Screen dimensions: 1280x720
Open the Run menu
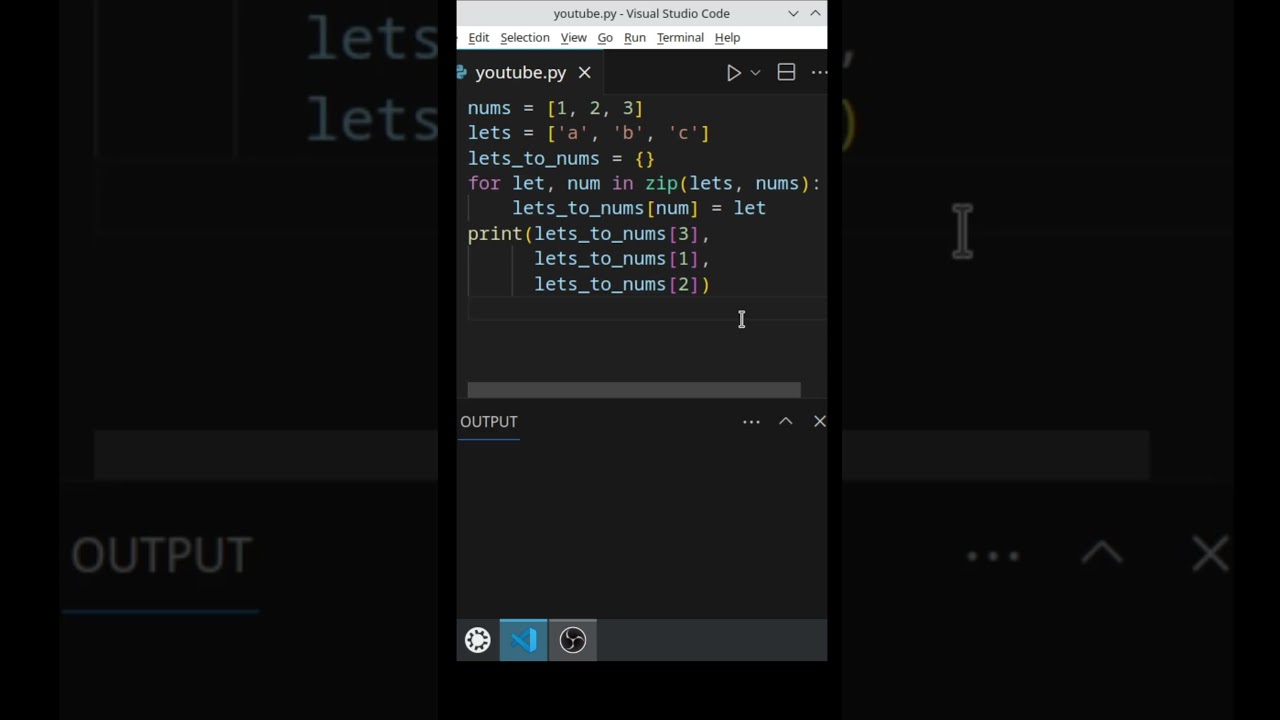click(634, 38)
